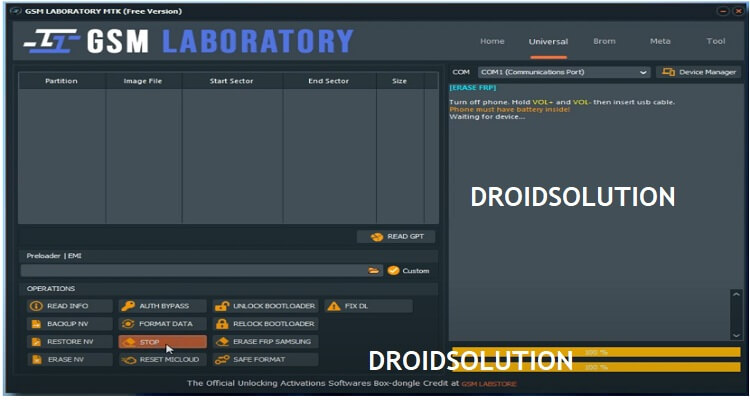Click the log scroll up arrow
The height and width of the screenshot is (400, 750).
point(737,294)
